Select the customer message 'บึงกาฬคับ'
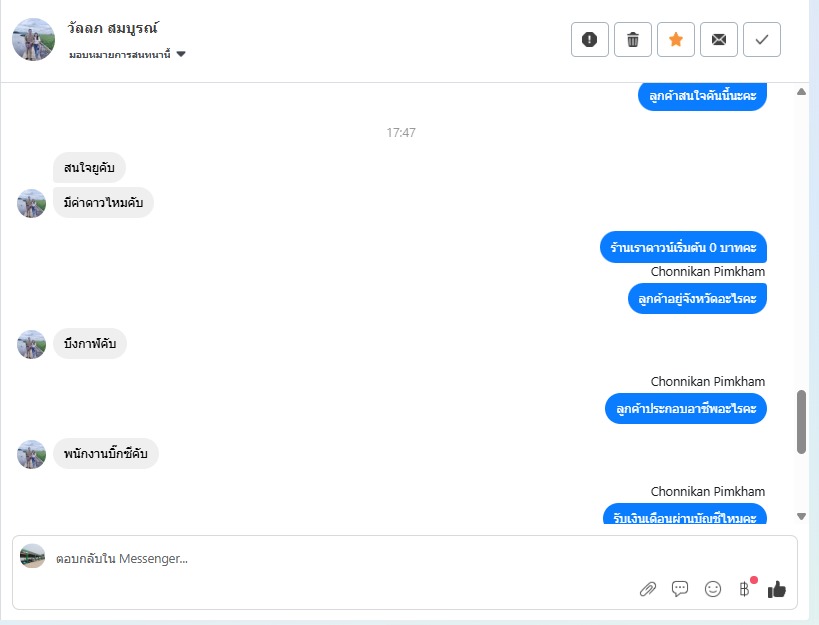The height and width of the screenshot is (625, 819). (90, 344)
